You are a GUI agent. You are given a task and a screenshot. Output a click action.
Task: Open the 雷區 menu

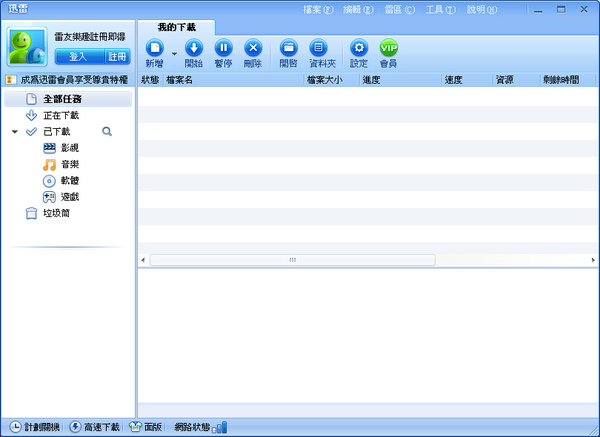(399, 10)
